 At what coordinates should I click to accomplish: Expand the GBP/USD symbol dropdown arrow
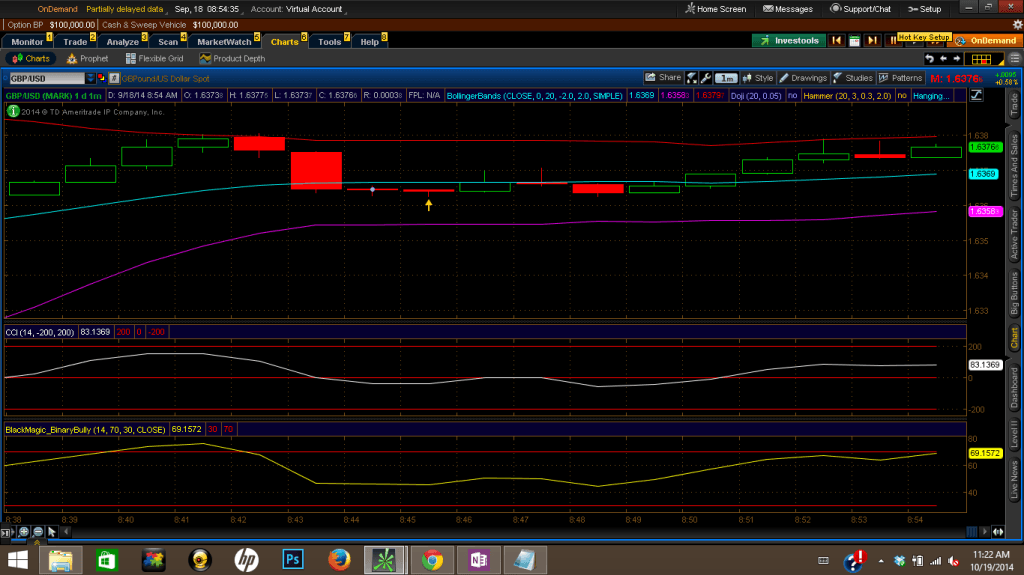click(x=90, y=78)
